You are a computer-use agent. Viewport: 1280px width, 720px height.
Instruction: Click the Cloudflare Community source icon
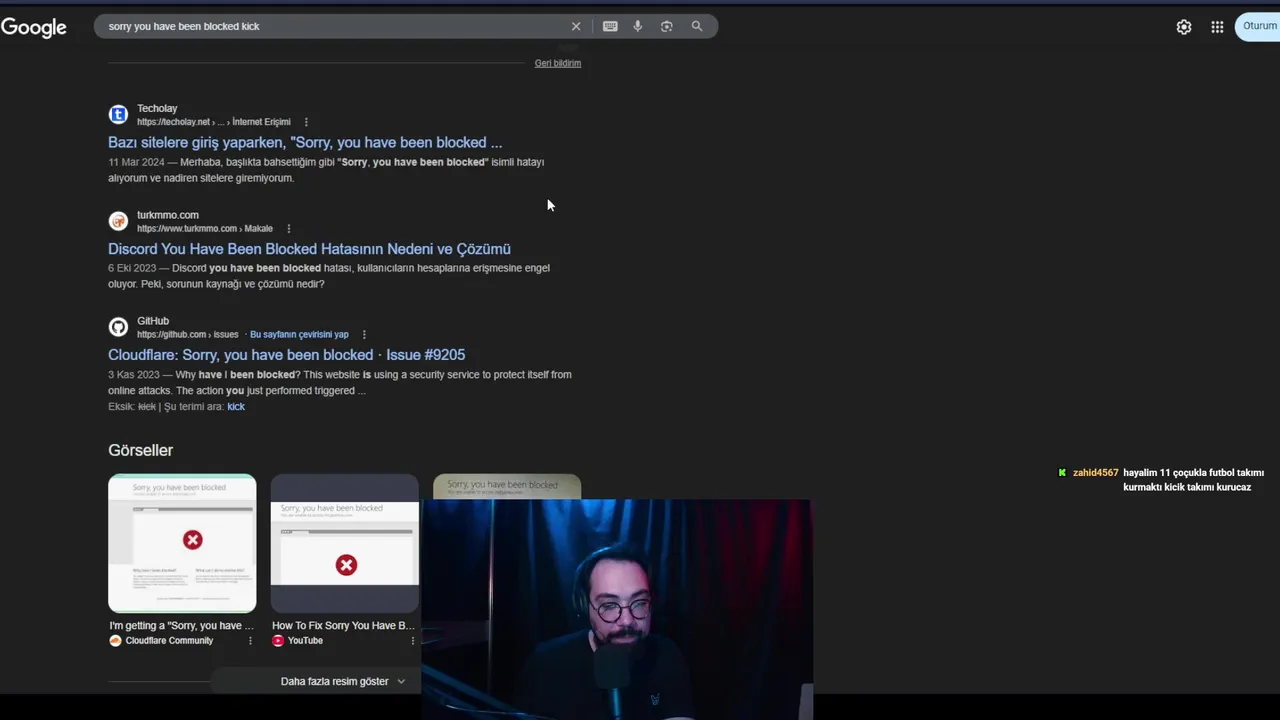pyautogui.click(x=115, y=641)
